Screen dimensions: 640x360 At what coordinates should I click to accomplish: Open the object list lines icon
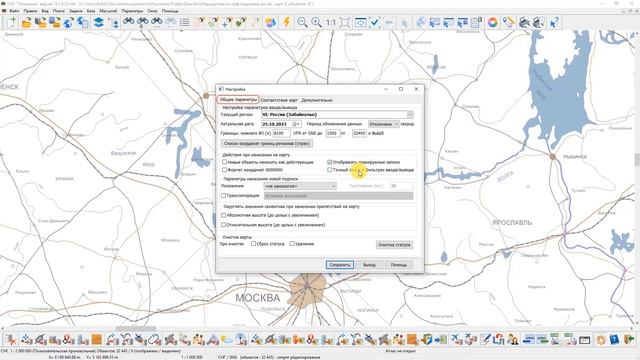click(185, 22)
